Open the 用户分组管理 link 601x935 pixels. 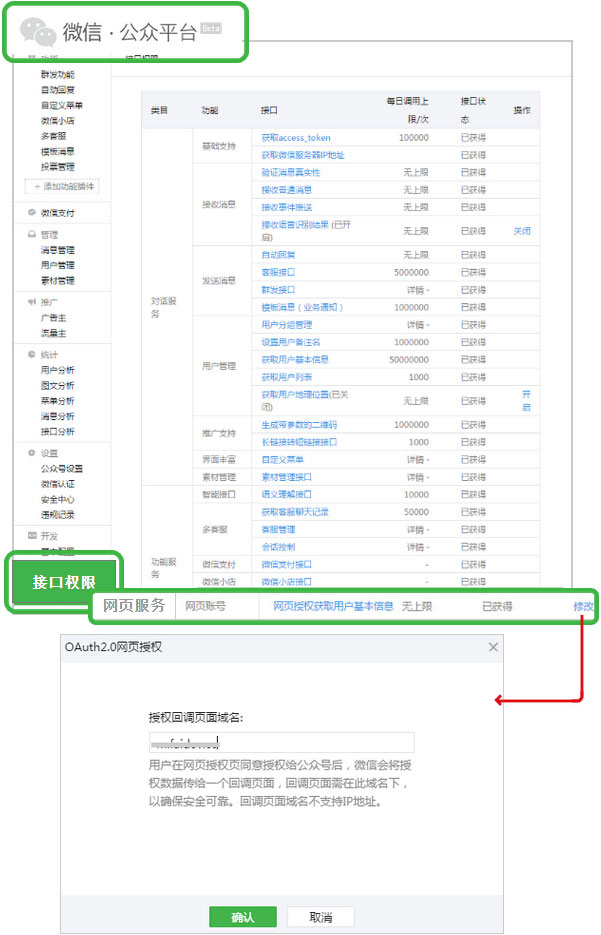point(286,325)
